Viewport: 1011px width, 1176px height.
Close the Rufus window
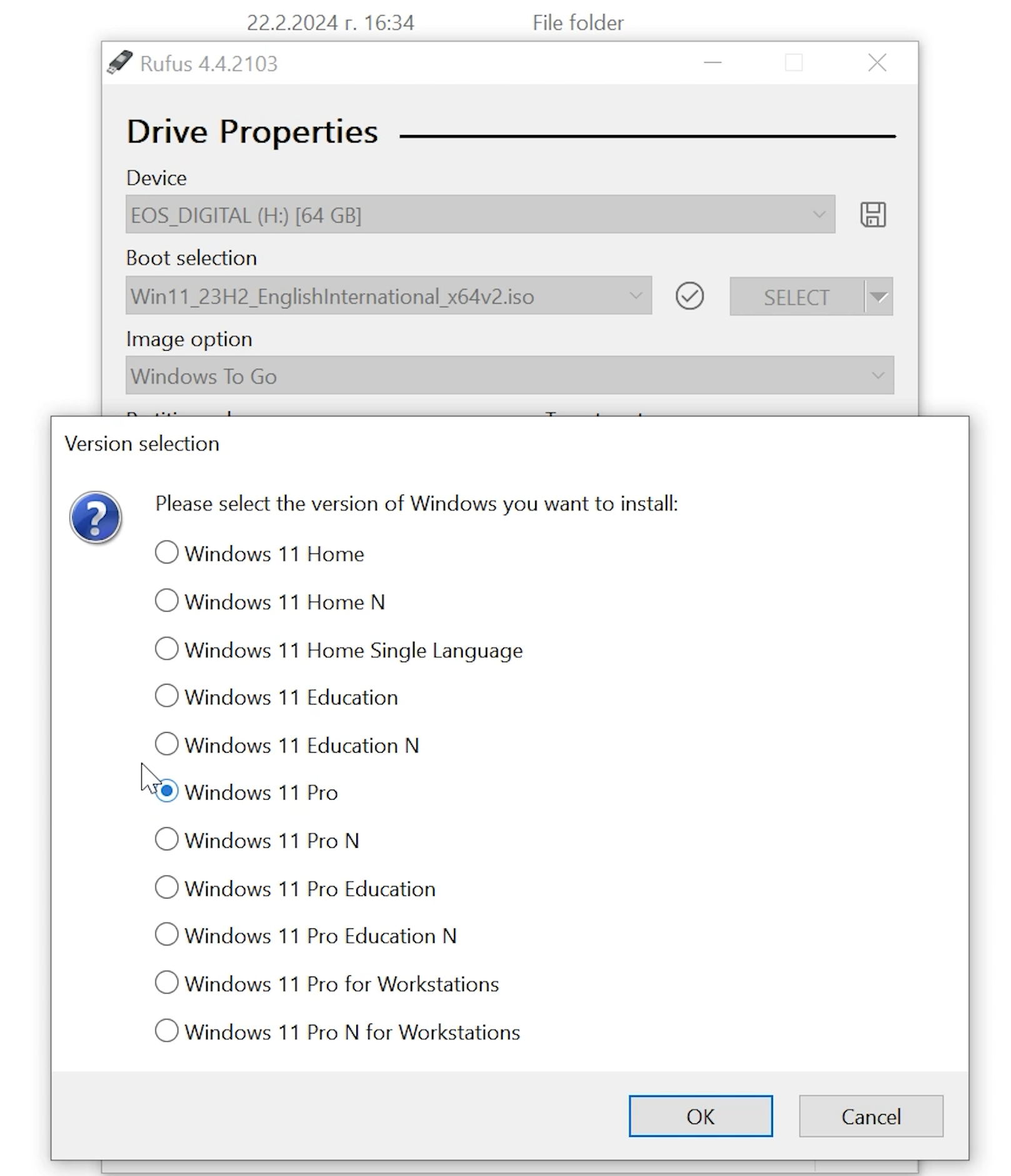(877, 63)
